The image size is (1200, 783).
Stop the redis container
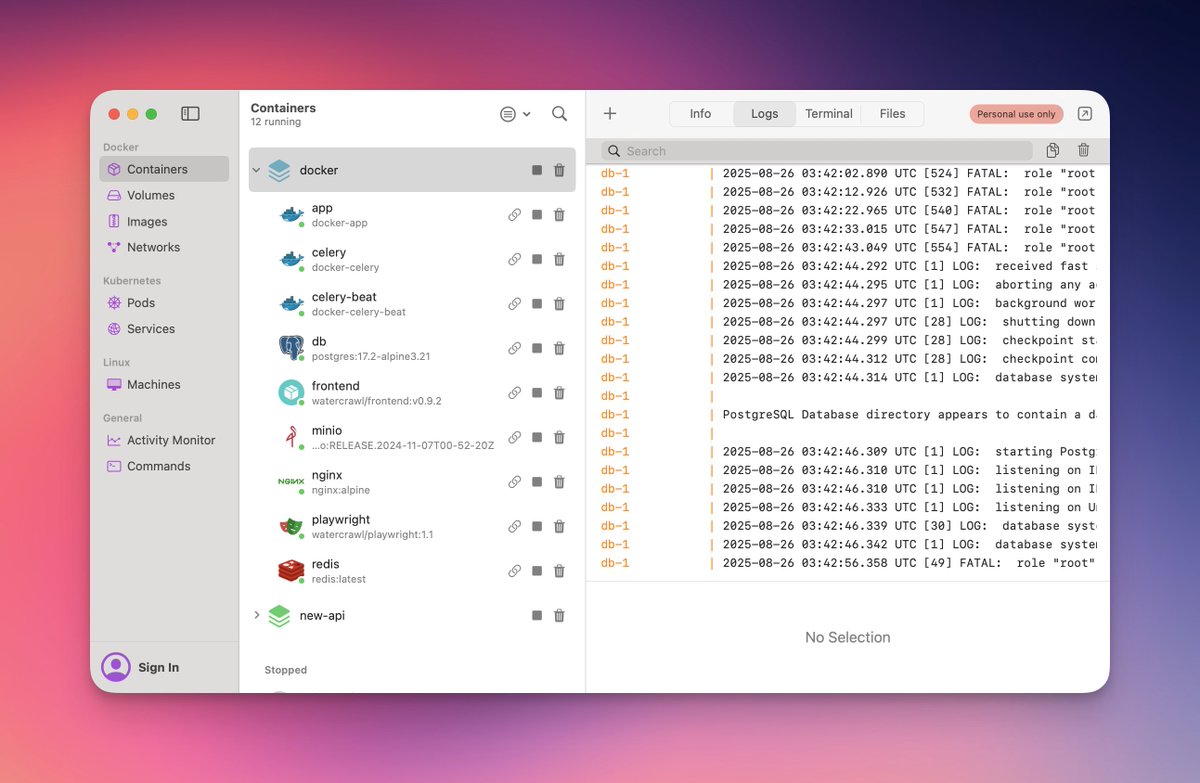point(537,571)
